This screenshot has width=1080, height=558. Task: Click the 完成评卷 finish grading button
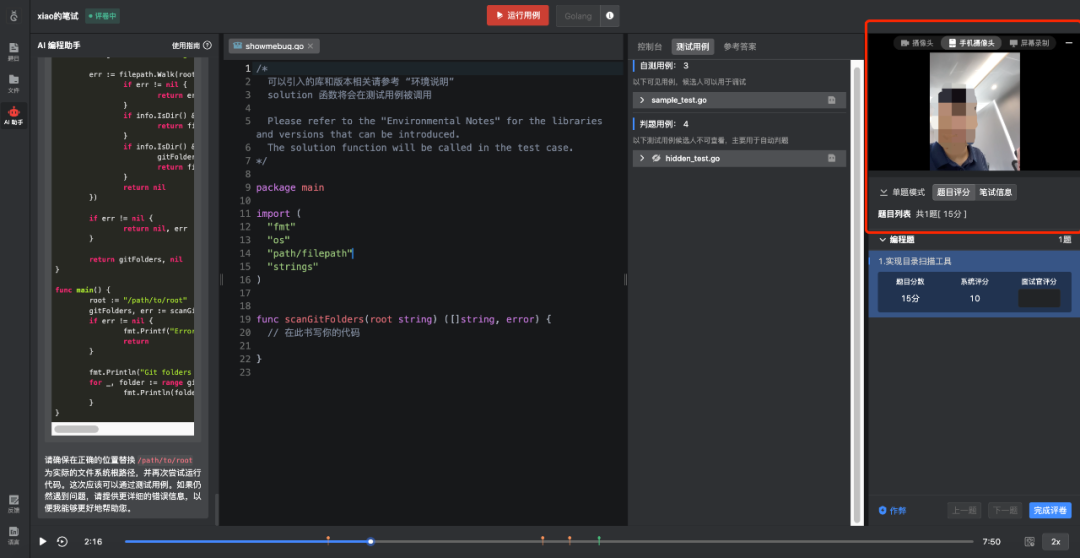1050,510
